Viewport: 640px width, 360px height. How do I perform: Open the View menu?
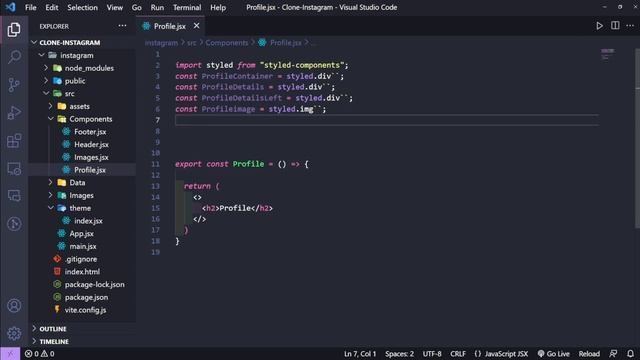[x=115, y=7]
